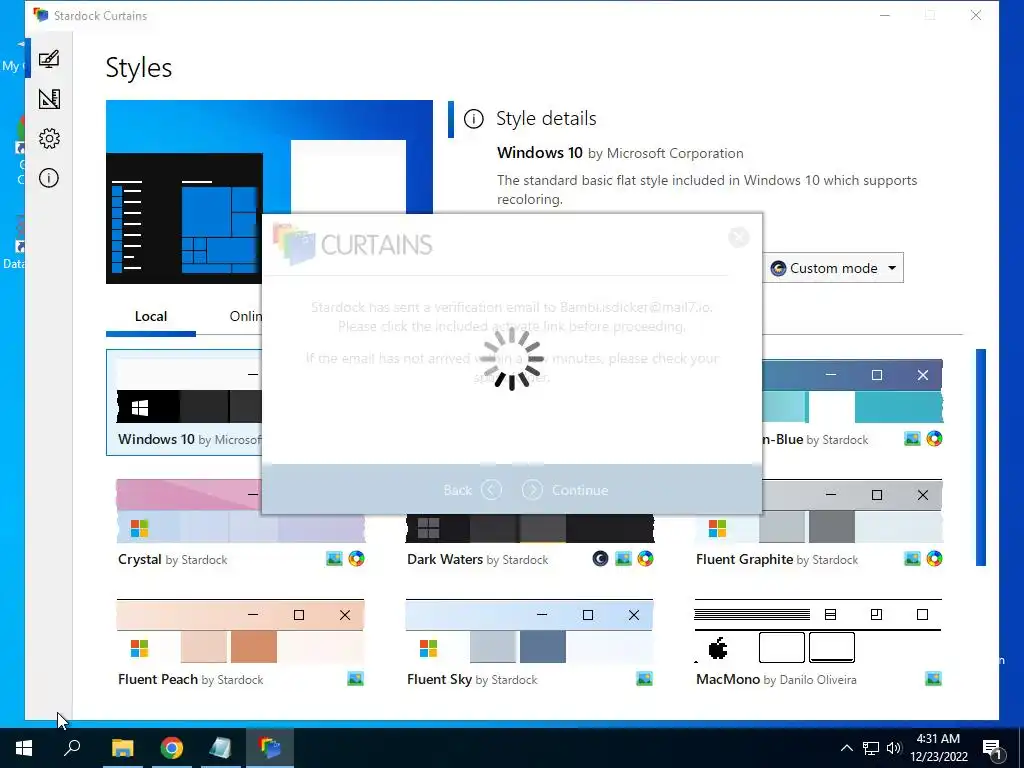The width and height of the screenshot is (1024, 768).
Task: Select the Dark Waters style
Action: tap(530, 529)
